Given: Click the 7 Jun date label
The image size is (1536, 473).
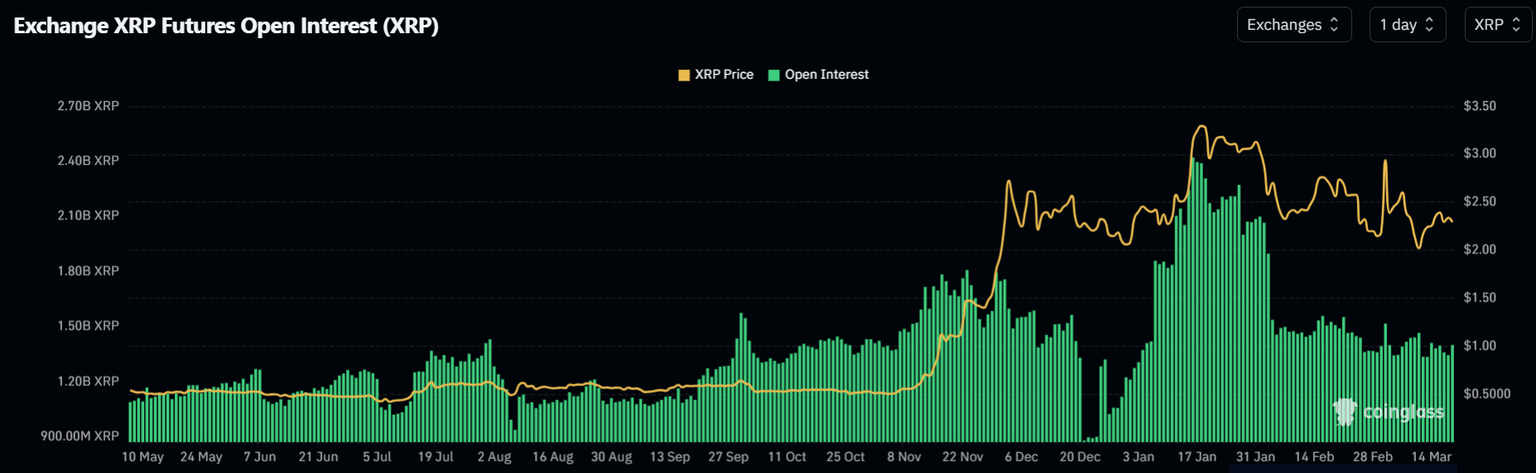Looking at the screenshot, I should 259,456.
